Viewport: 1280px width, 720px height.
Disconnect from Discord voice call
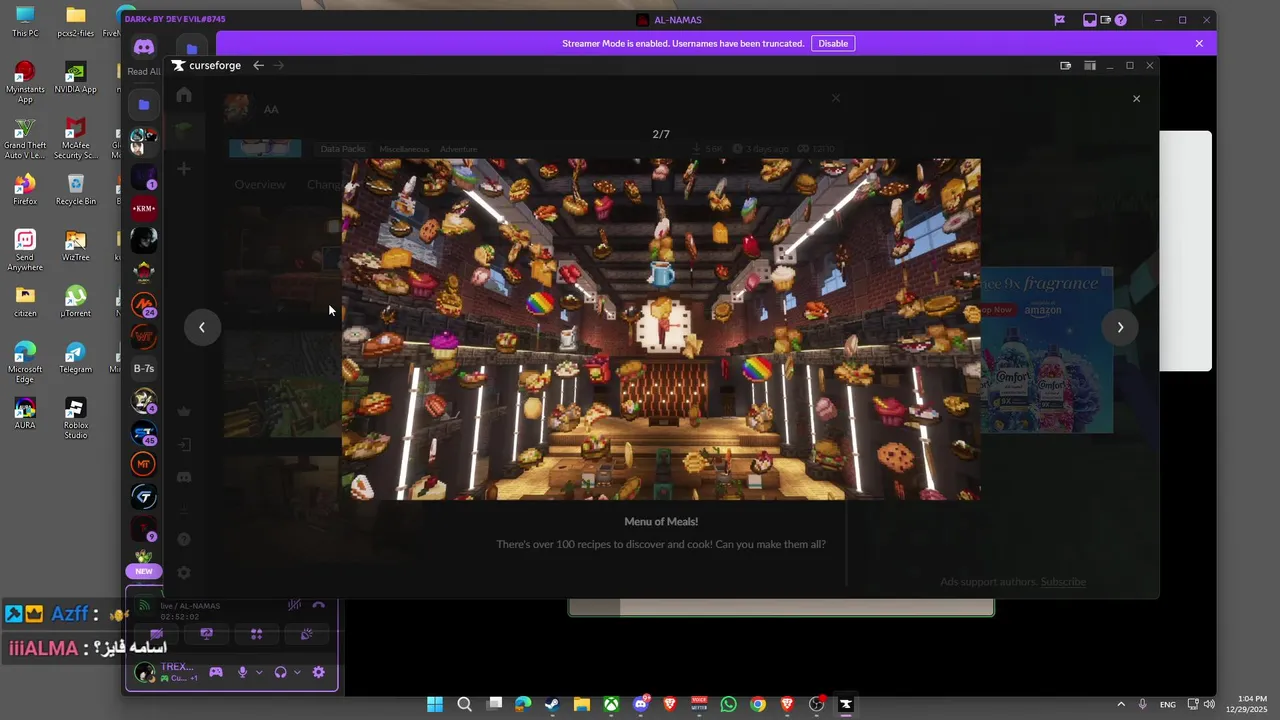(318, 606)
